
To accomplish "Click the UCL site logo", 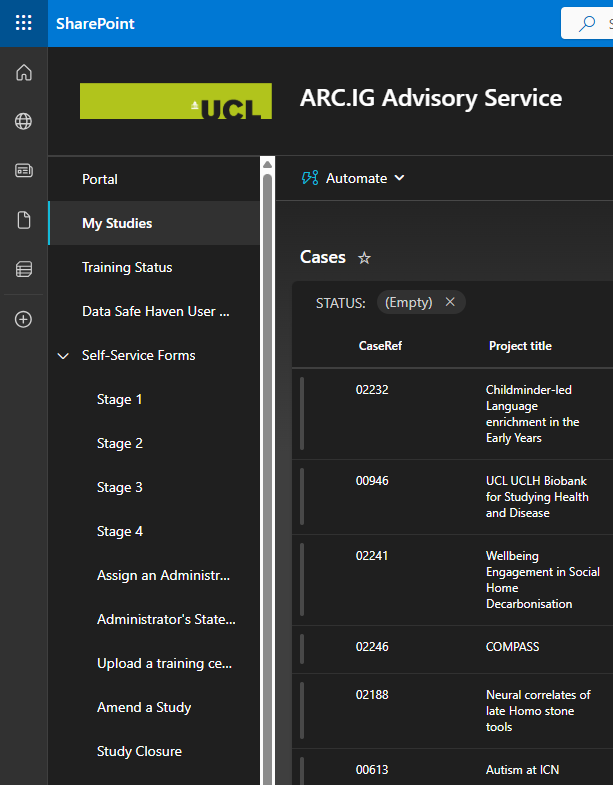I will click(175, 101).
